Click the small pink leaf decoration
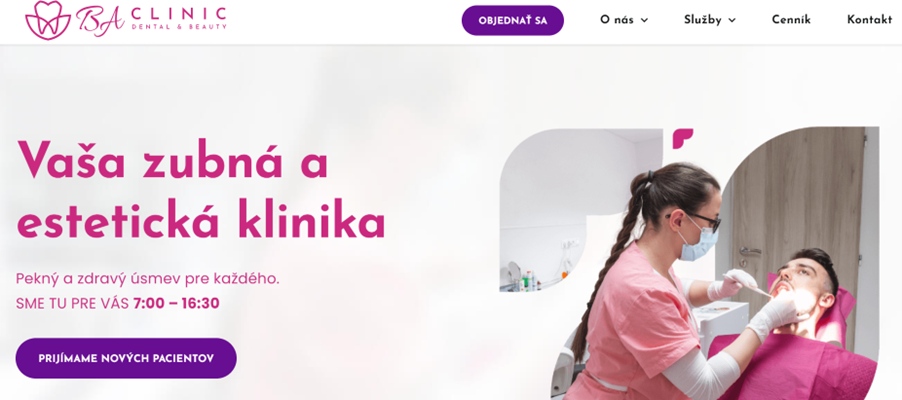Image resolution: width=902 pixels, height=400 pixels. [682, 138]
